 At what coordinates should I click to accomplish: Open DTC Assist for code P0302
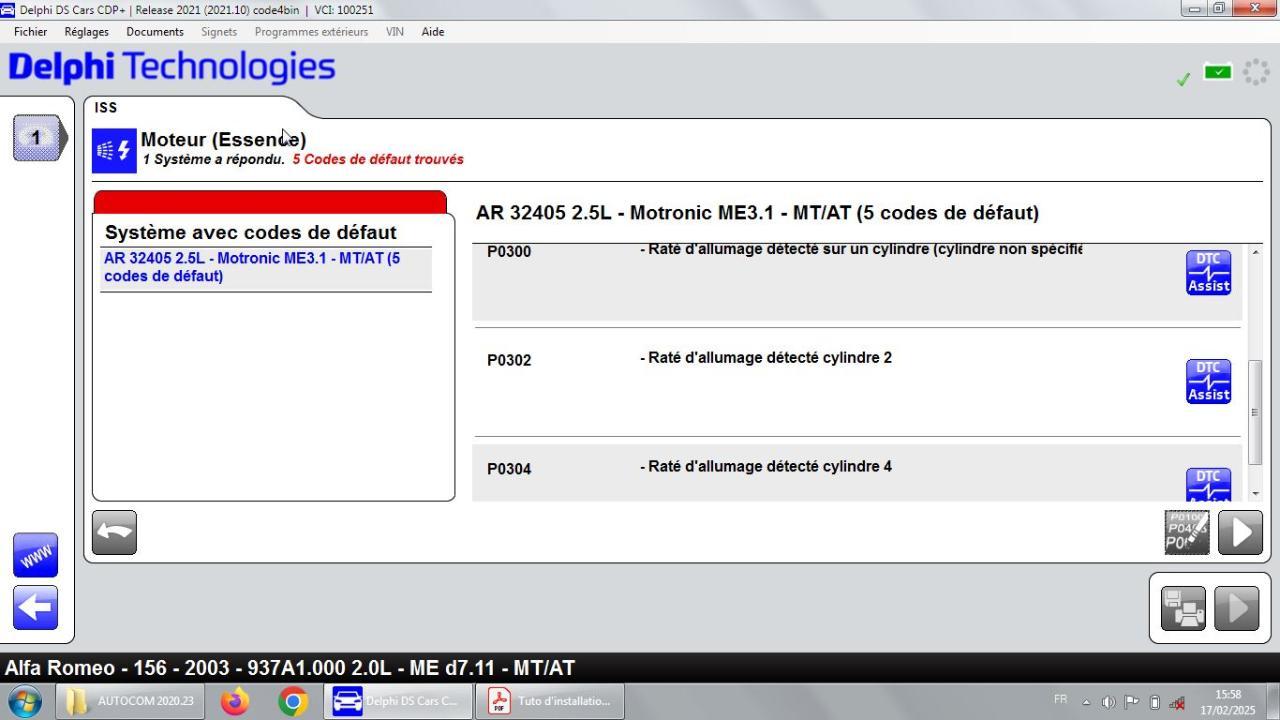click(1208, 382)
